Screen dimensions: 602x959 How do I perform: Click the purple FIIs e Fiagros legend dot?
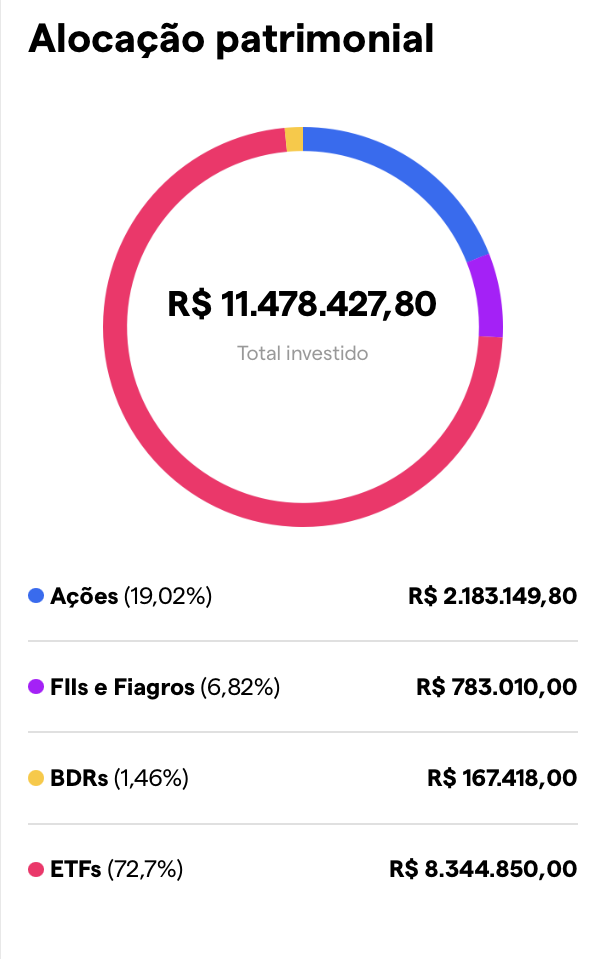point(36,687)
